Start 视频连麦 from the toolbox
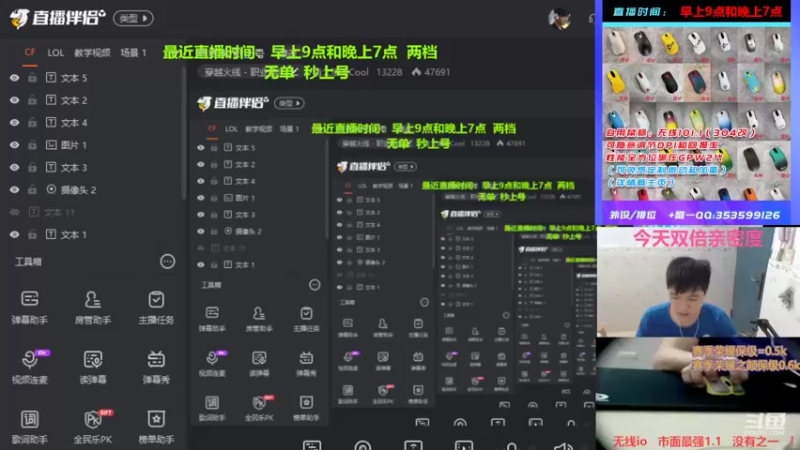Image resolution: width=800 pixels, height=450 pixels. 30,367
